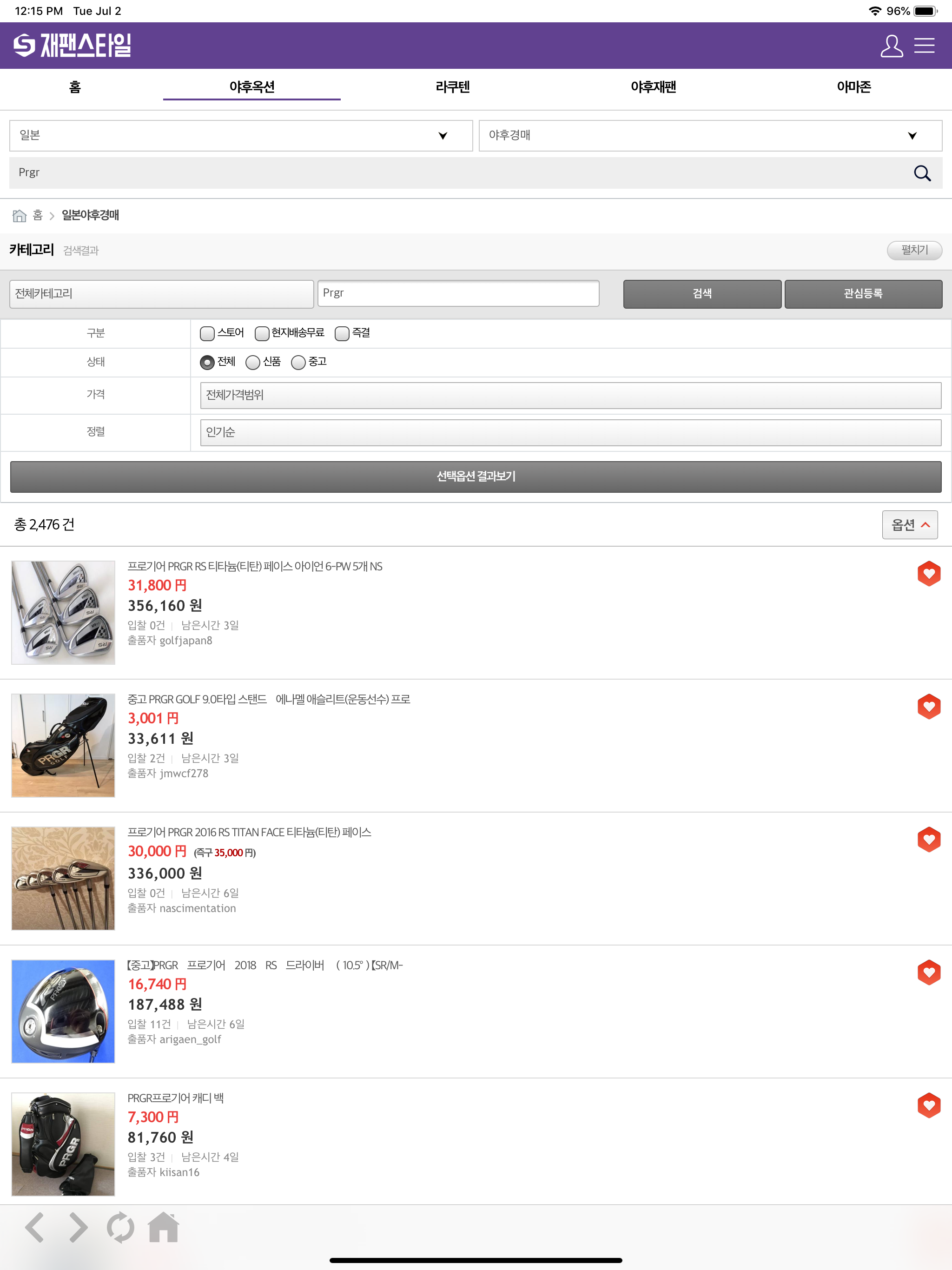Image resolution: width=952 pixels, height=1270 pixels.
Task: Switch to the 라쿠텐 tab
Action: coord(452,87)
